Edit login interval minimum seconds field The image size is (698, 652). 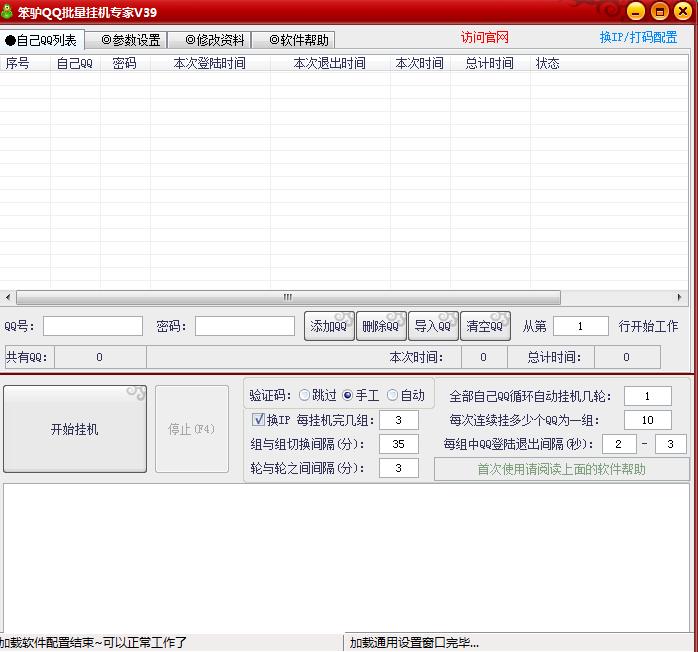click(x=619, y=444)
